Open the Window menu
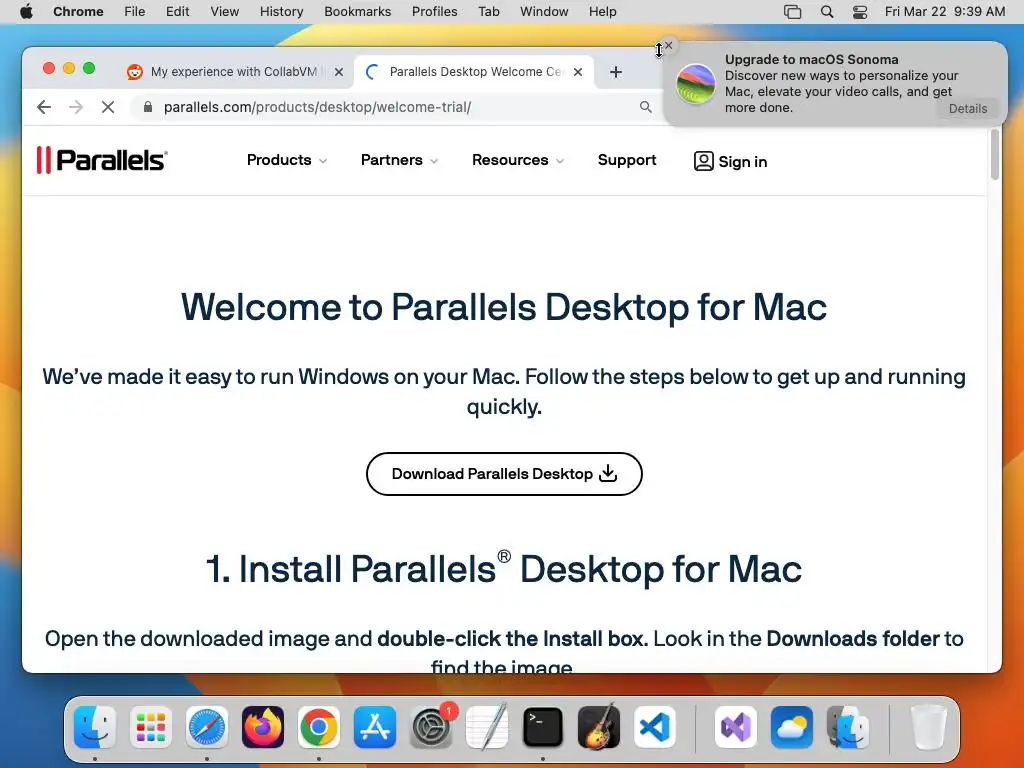This screenshot has height=768, width=1024. pyautogui.click(x=544, y=12)
